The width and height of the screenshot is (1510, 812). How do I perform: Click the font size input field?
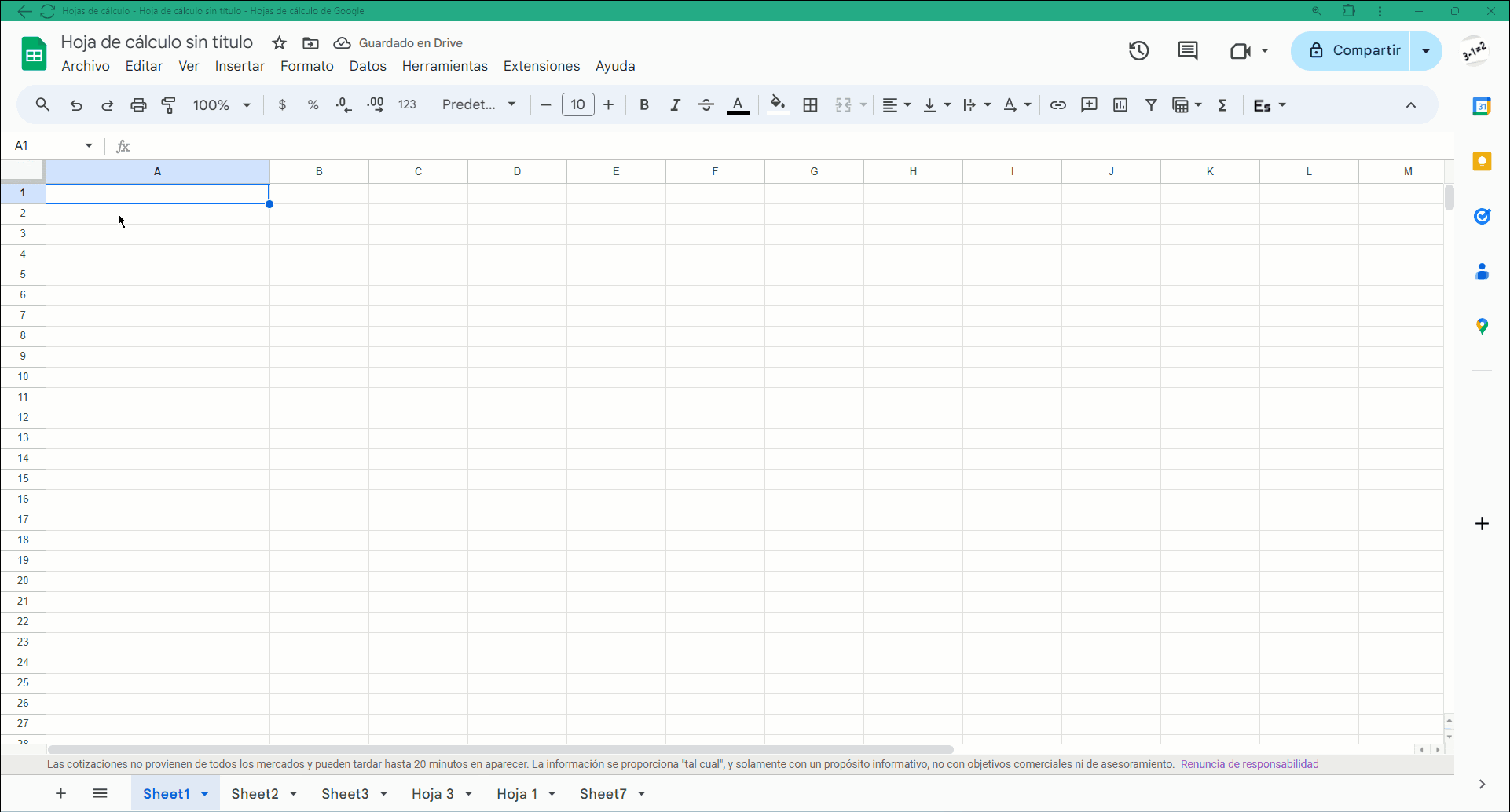pyautogui.click(x=577, y=104)
